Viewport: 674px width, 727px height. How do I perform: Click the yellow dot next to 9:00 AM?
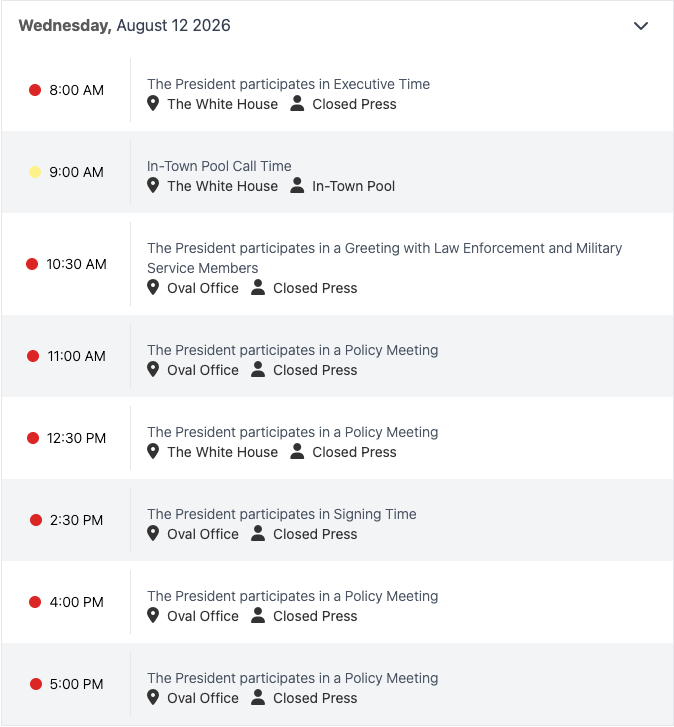tap(35, 172)
